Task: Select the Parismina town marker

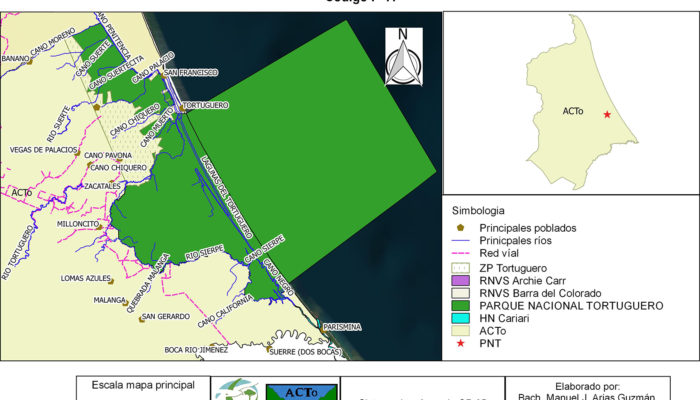Action: (x=322, y=326)
